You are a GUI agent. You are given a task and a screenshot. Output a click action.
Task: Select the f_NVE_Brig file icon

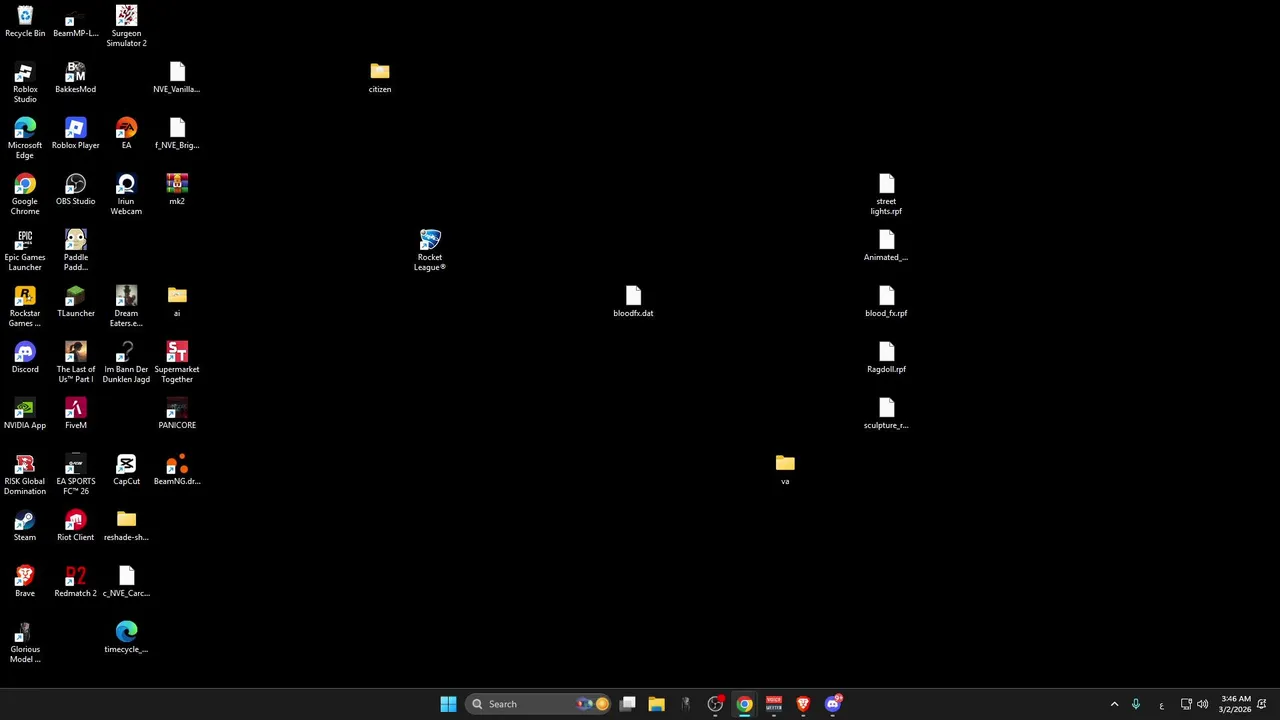[177, 134]
